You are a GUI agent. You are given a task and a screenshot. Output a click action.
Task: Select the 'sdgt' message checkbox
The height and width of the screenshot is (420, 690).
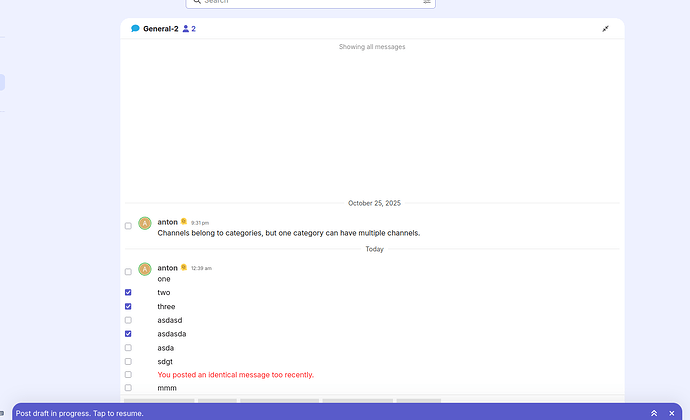click(128, 361)
